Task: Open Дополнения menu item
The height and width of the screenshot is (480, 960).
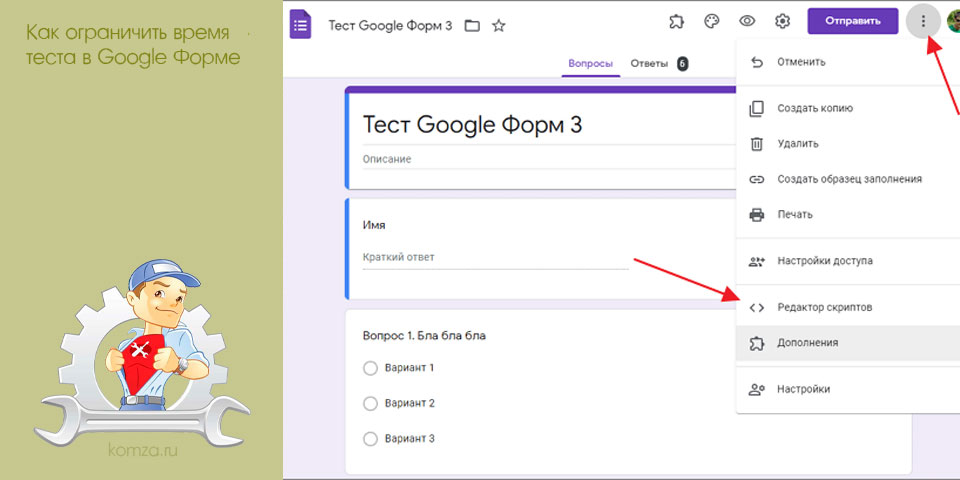Action: pos(848,343)
